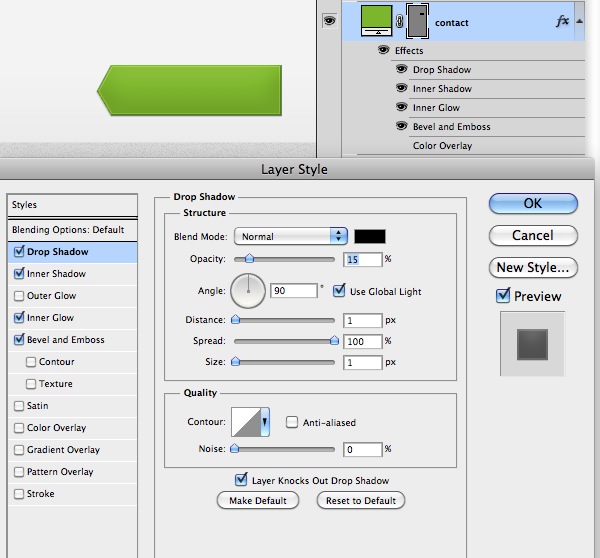Viewport: 600px width, 558px height.
Task: Enable the Anti-aliased checkbox
Action: [292, 422]
